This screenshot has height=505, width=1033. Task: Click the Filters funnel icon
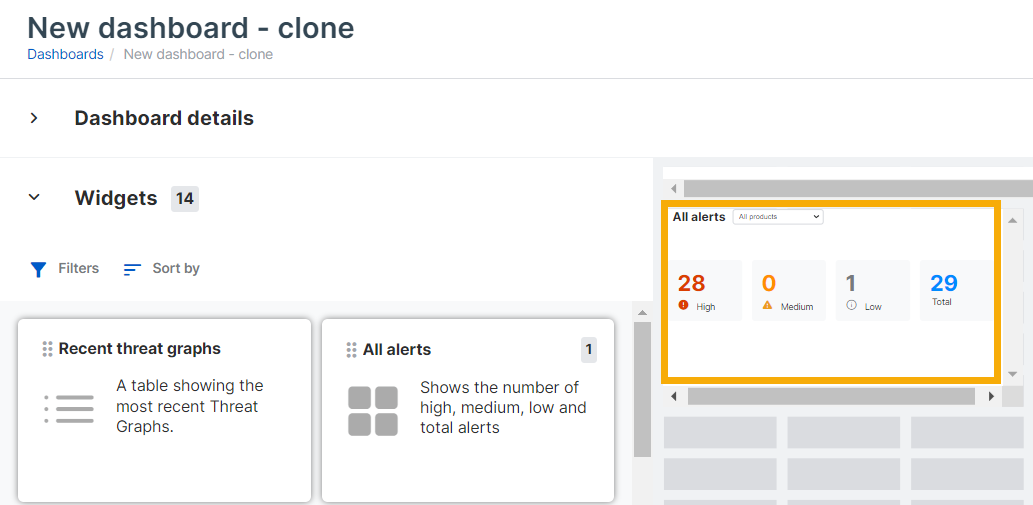point(38,269)
